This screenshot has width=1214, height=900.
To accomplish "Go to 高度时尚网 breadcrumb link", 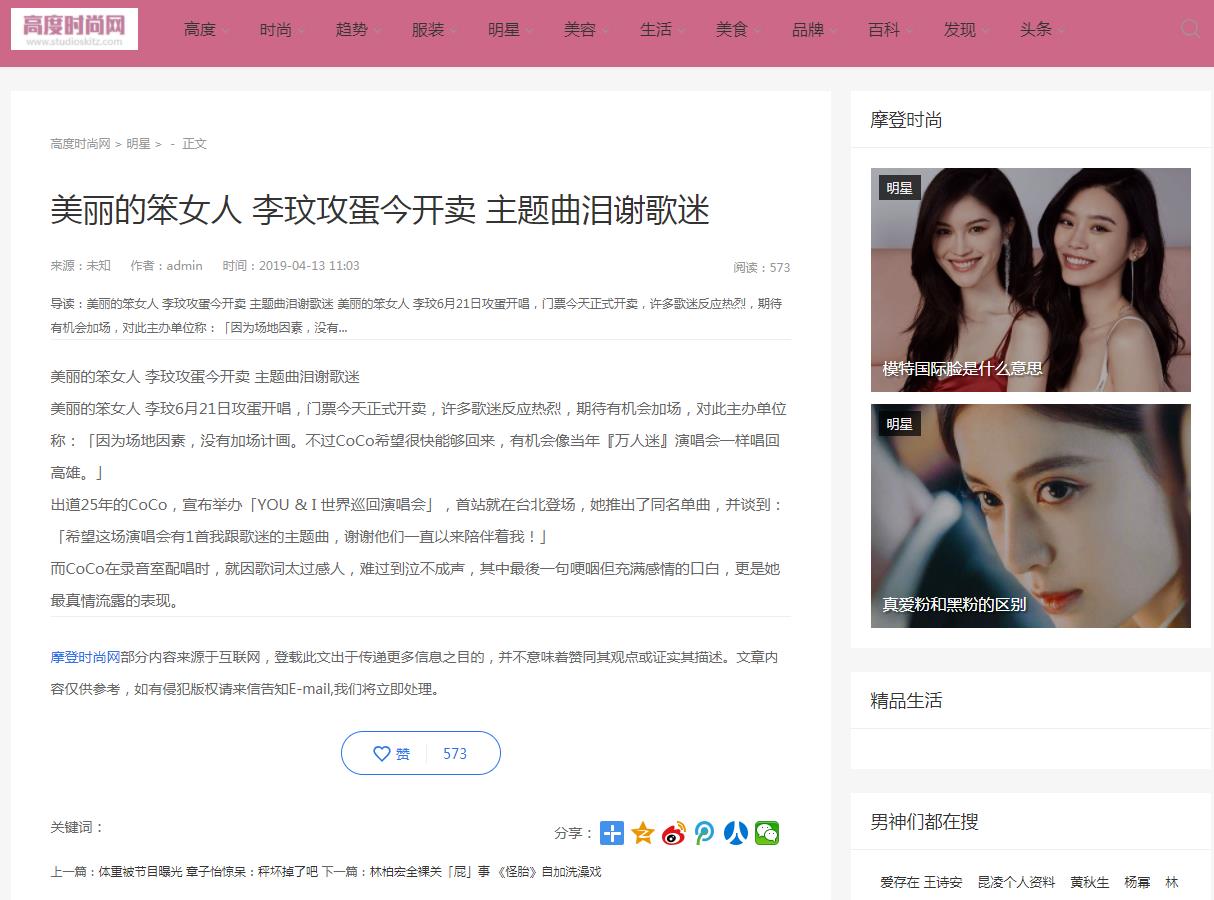I will [x=80, y=144].
